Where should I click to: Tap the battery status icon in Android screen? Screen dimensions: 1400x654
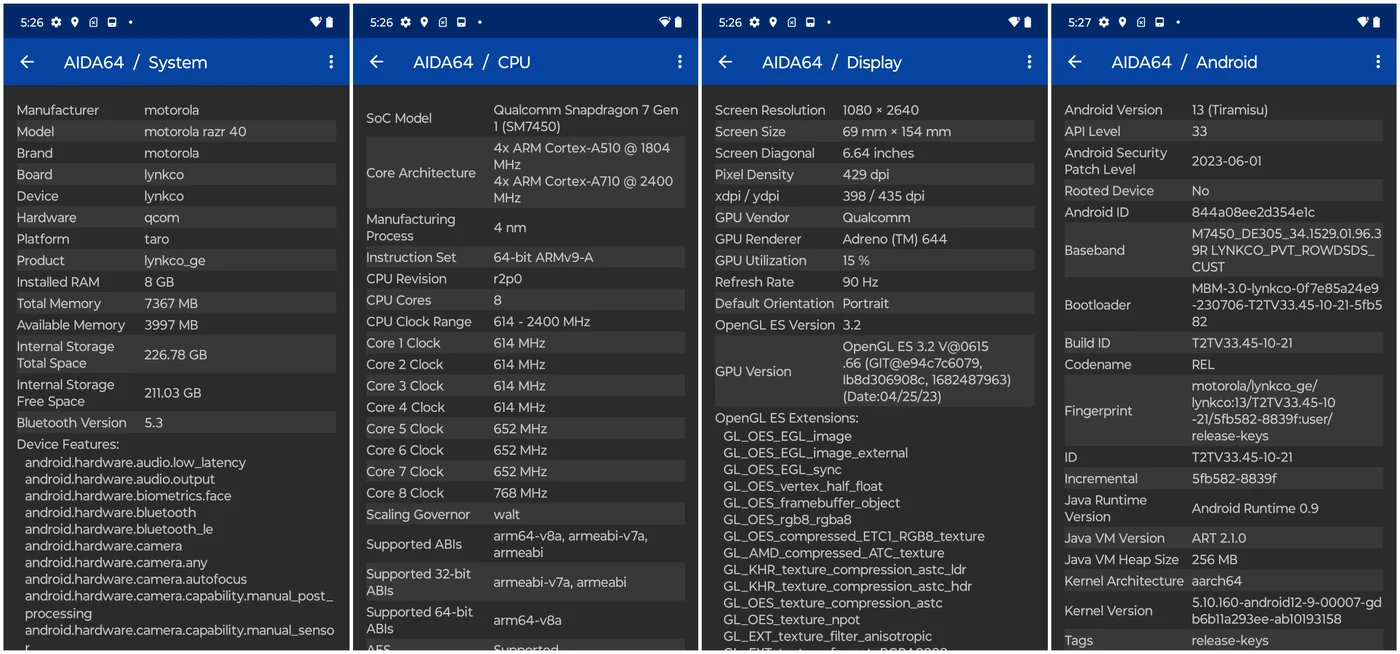[1376, 22]
